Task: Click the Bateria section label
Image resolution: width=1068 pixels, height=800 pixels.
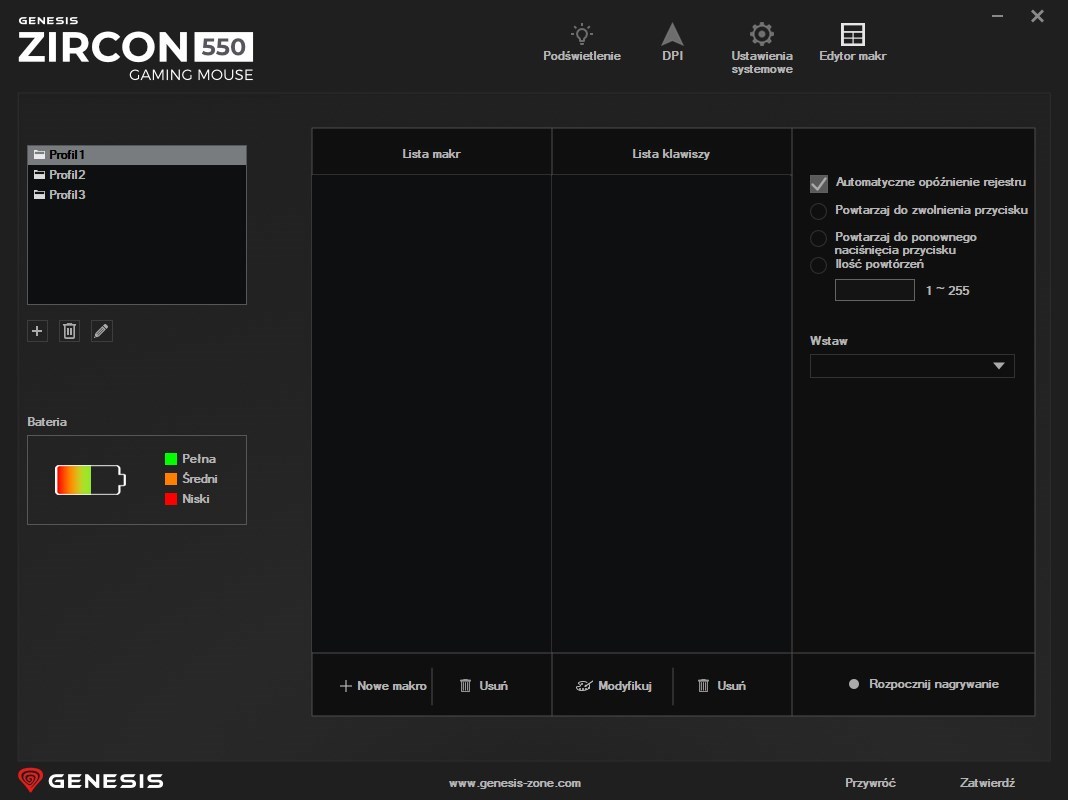Action: point(47,421)
